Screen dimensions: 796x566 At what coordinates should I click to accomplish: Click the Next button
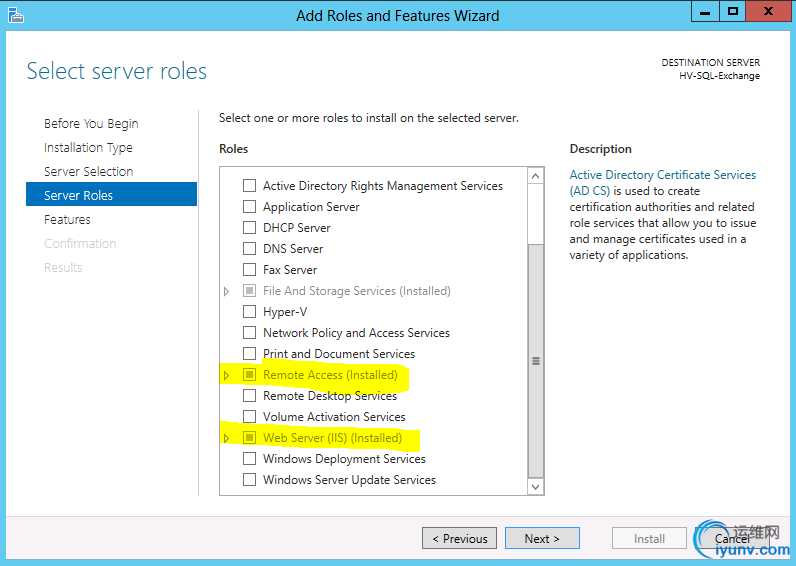(541, 539)
